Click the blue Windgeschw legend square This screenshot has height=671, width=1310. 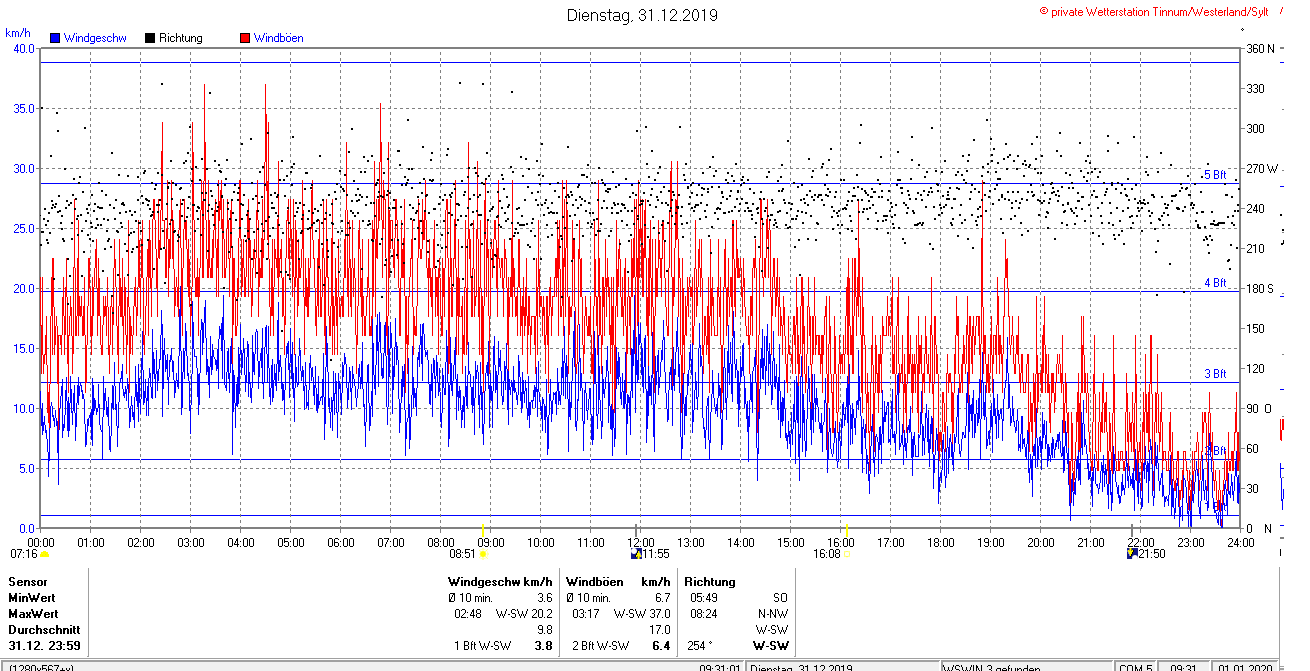point(55,38)
